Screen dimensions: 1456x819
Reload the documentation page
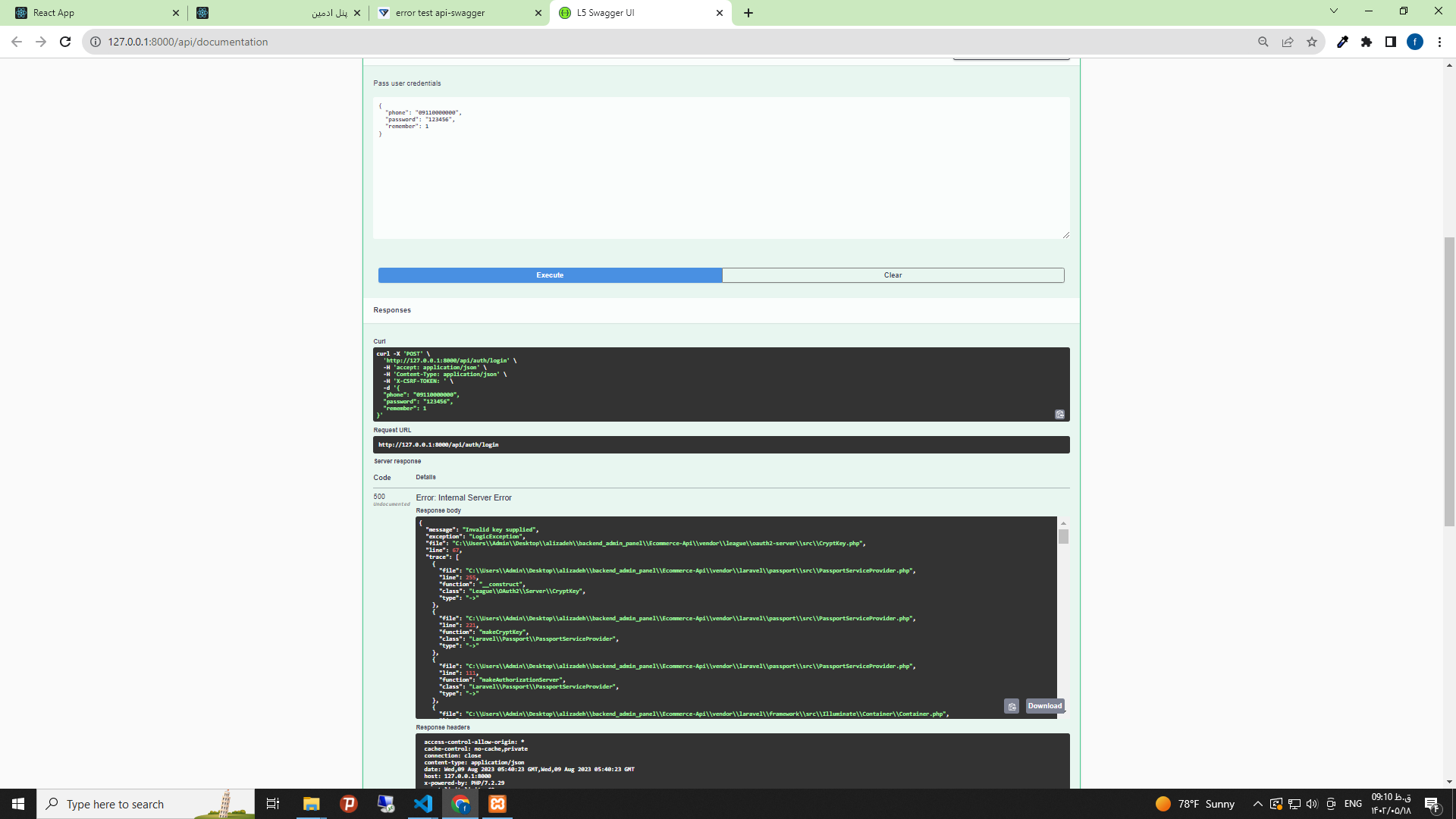[65, 42]
